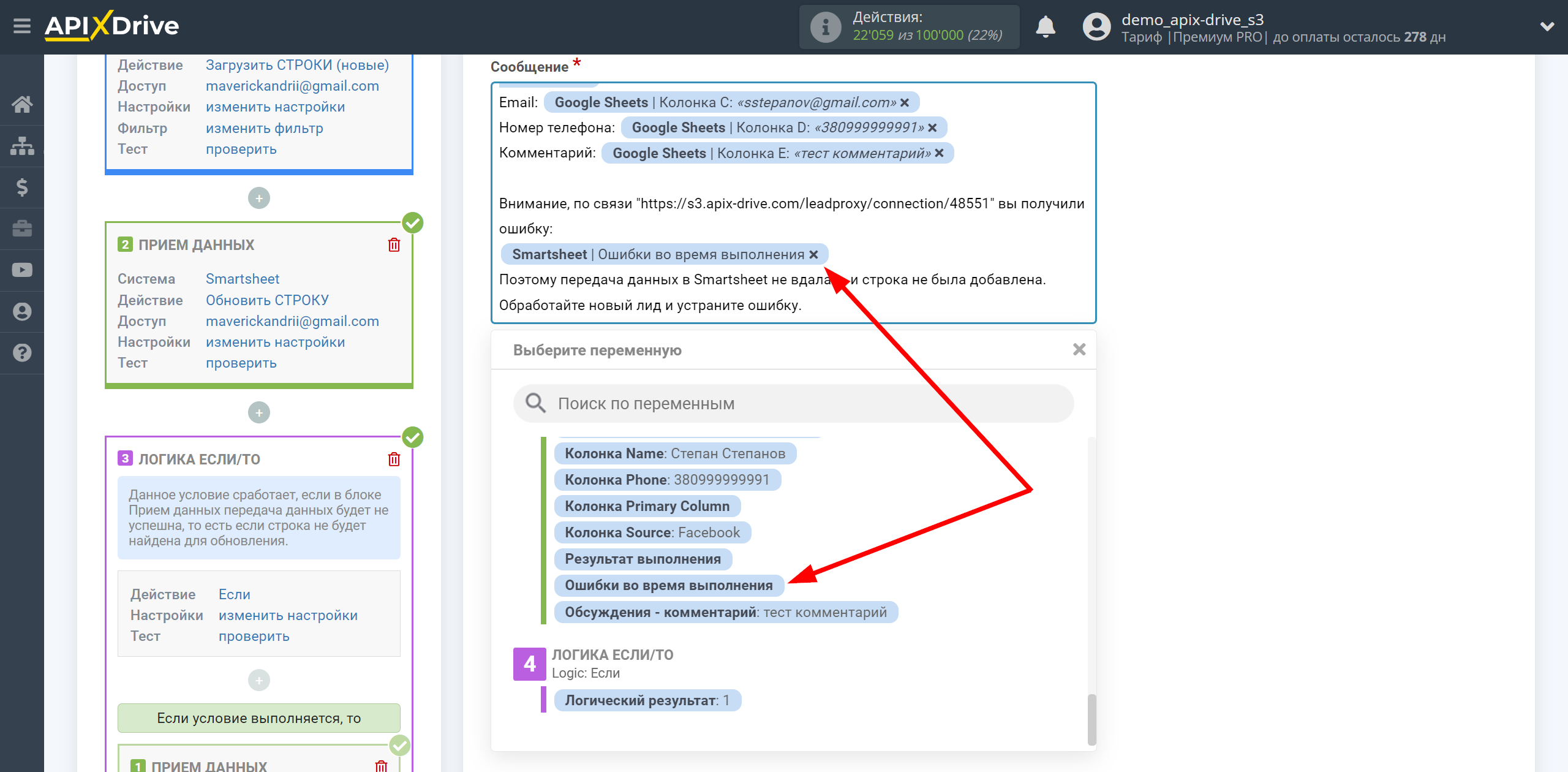This screenshot has height=772, width=1568.
Task: Click the variable search magnifier icon
Action: coord(535,403)
